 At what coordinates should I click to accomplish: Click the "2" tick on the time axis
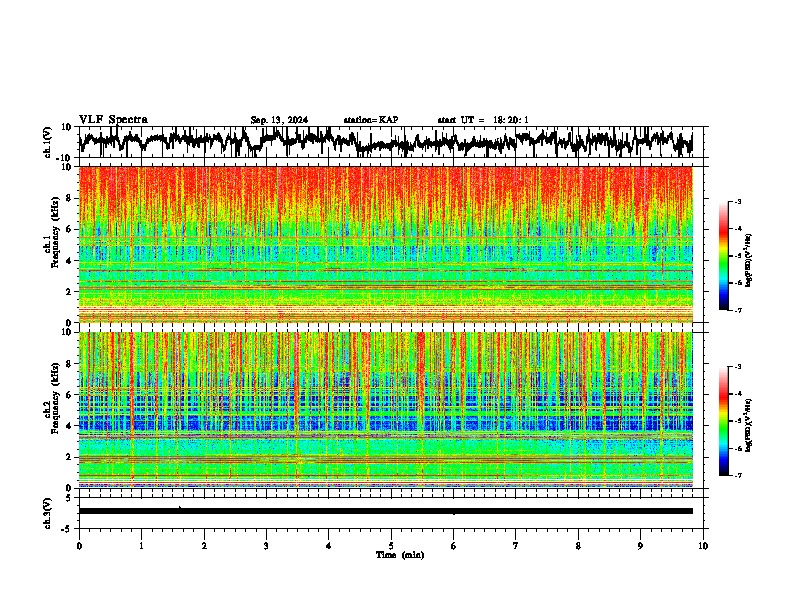click(x=204, y=546)
